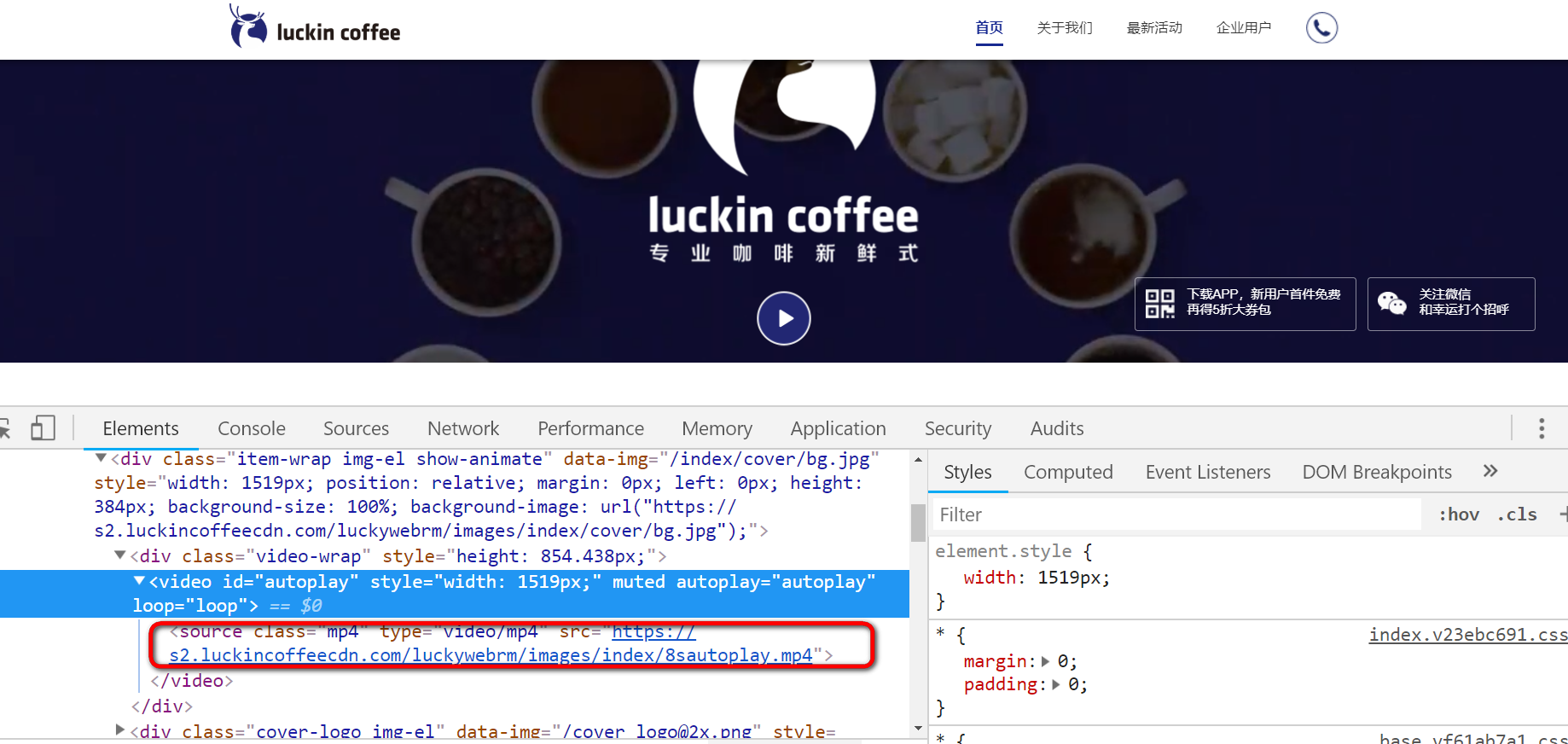Open the 企业用户 nav item
1568x744 pixels.
[1244, 28]
